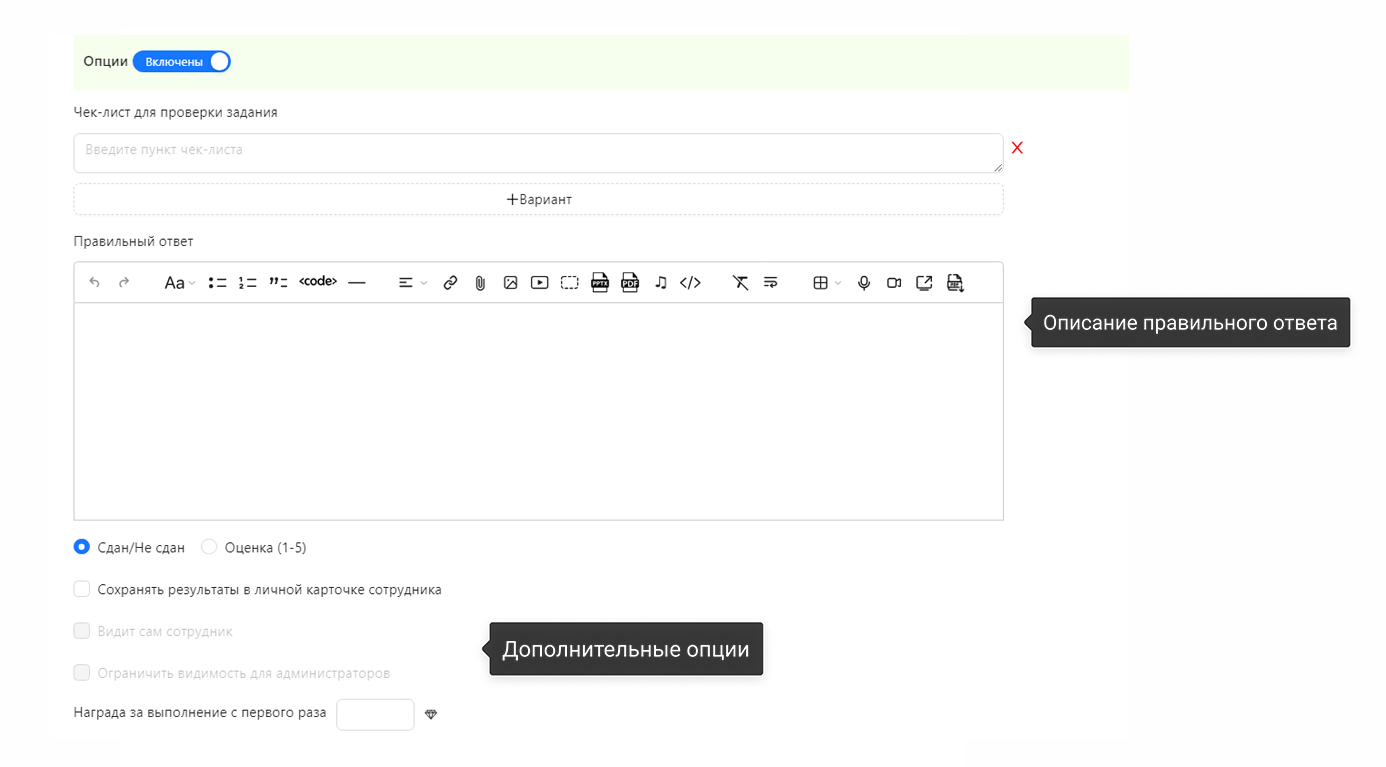The height and width of the screenshot is (767, 1386).
Task: Insert embedded HTML code with </>
Action: [x=690, y=283]
